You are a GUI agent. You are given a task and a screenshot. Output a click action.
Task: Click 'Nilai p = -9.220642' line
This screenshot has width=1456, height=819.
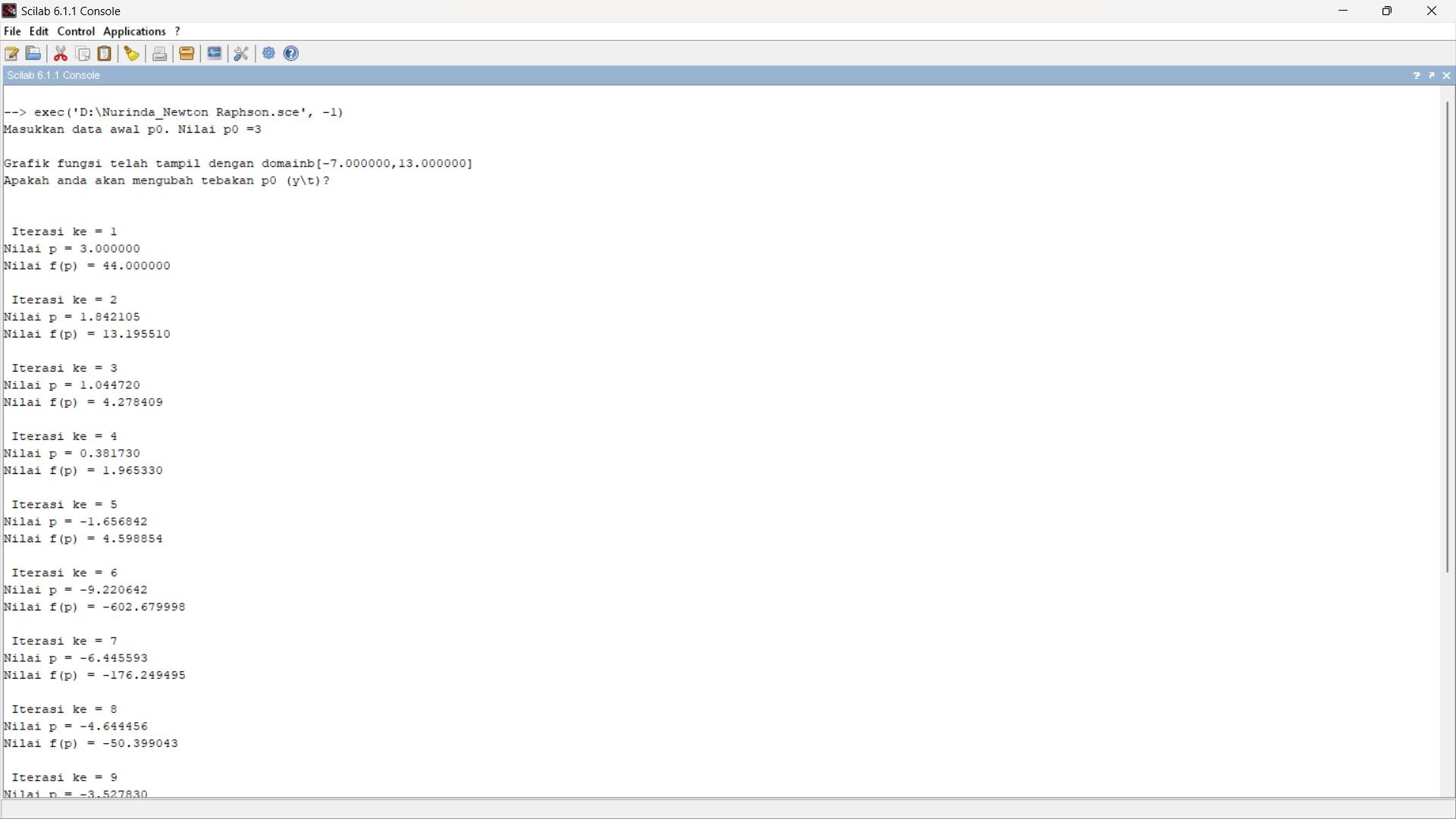76,591
